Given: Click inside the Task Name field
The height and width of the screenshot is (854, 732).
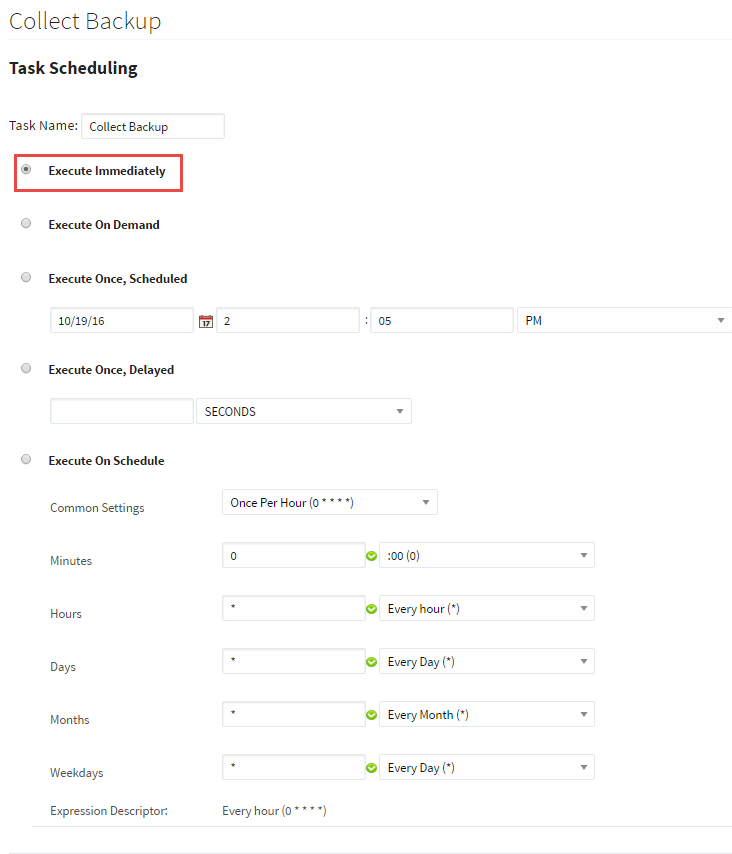Looking at the screenshot, I should coord(152,126).
